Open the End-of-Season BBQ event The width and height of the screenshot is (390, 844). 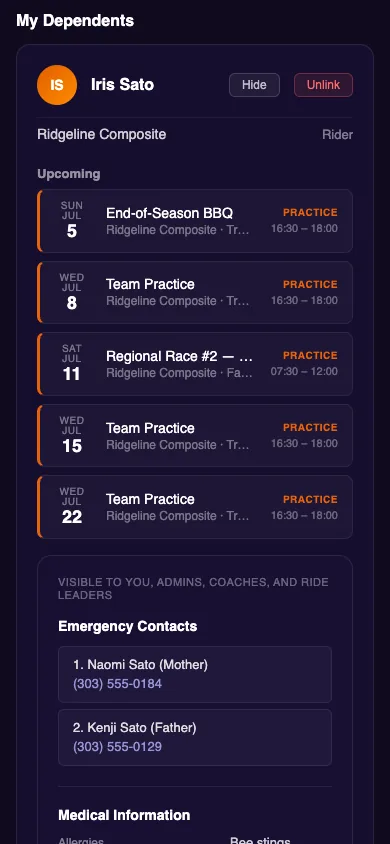click(x=195, y=221)
